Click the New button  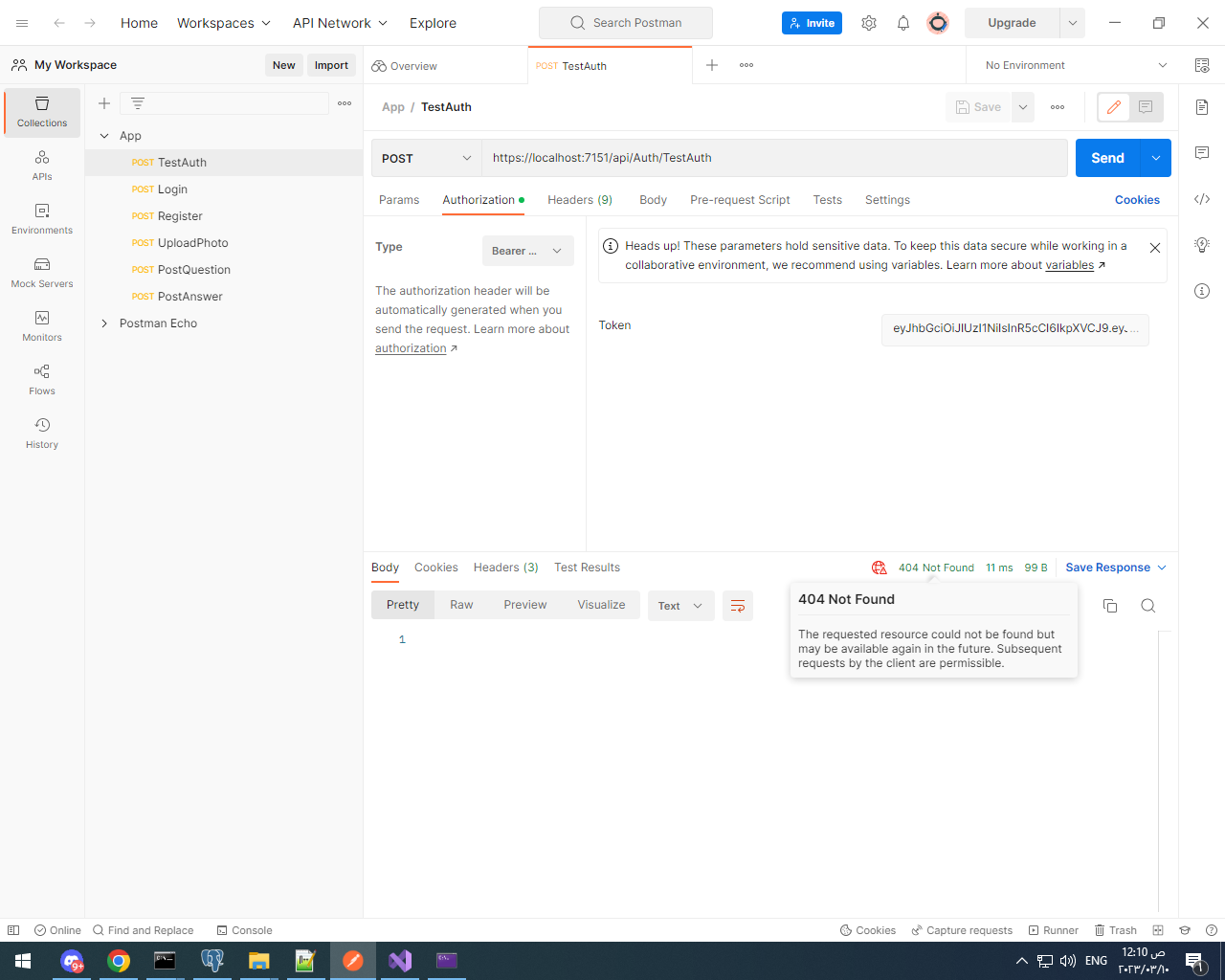tap(283, 65)
